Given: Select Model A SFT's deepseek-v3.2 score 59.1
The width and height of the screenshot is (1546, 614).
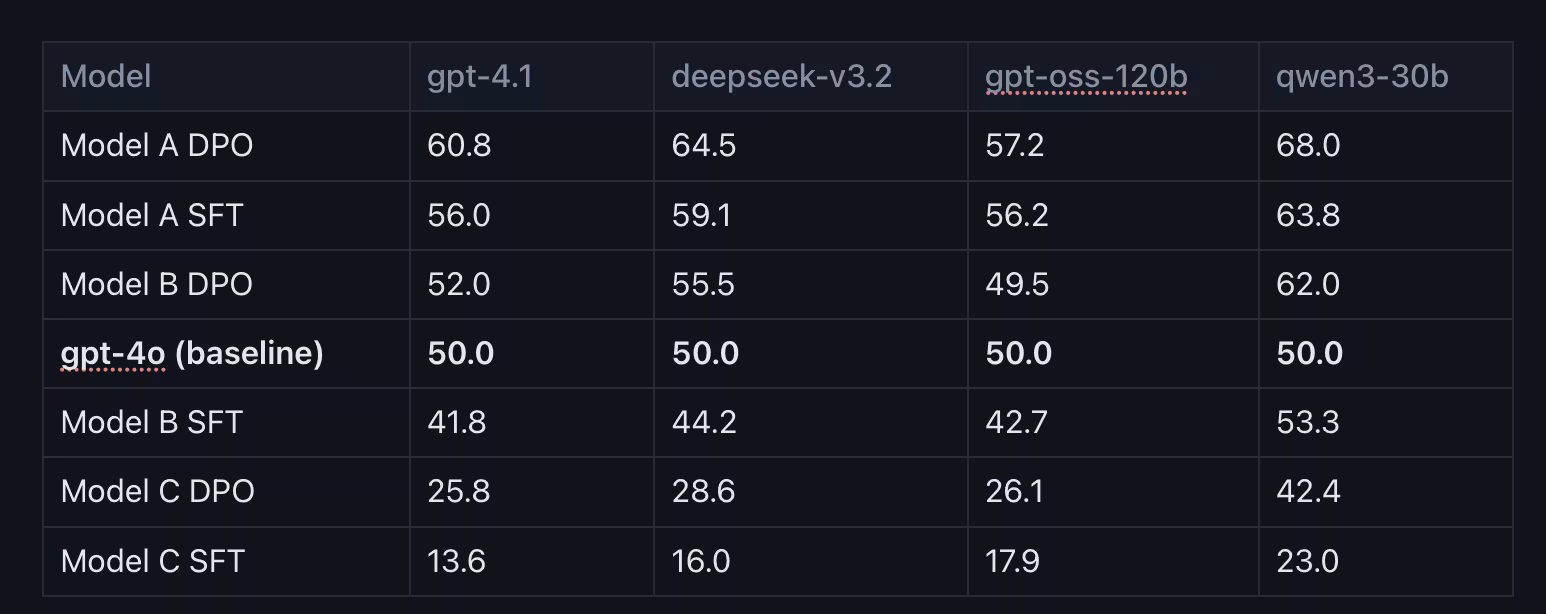Looking at the screenshot, I should 701,215.
